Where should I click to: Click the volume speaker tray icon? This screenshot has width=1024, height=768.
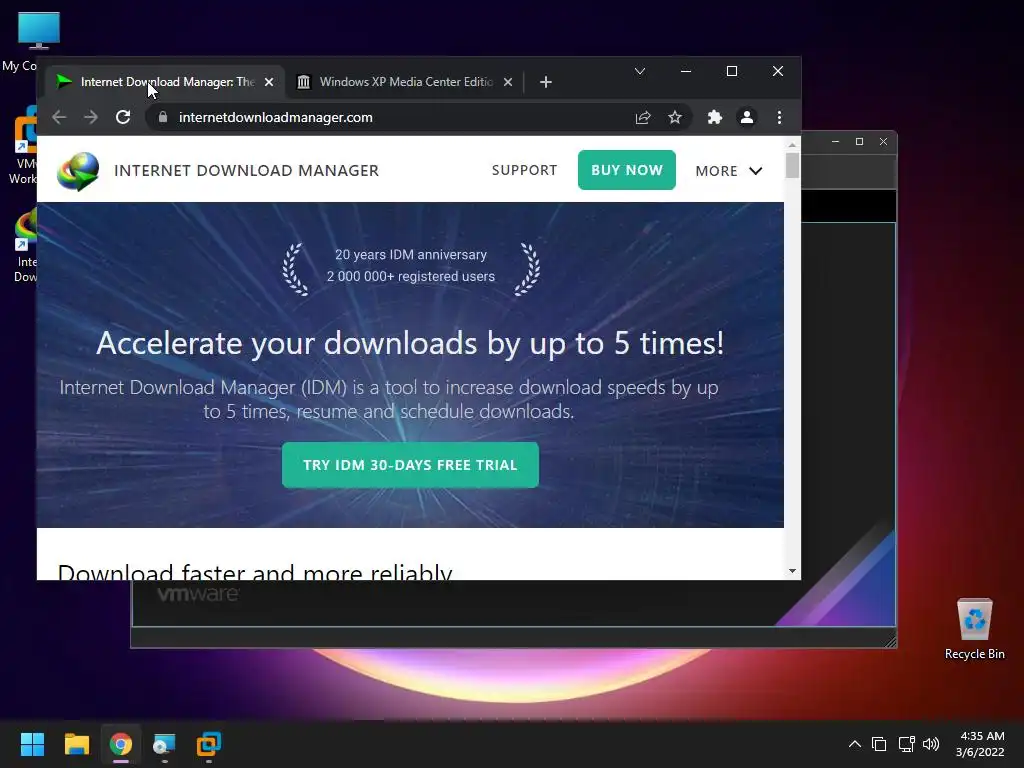click(931, 744)
